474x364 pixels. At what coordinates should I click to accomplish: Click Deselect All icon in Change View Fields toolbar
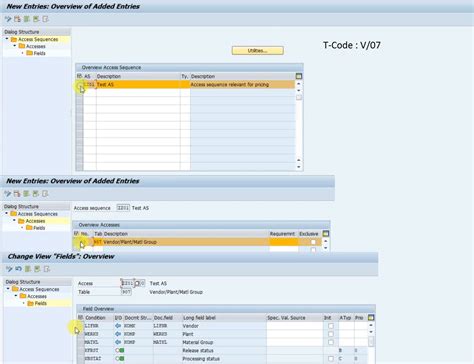[x=47, y=269]
